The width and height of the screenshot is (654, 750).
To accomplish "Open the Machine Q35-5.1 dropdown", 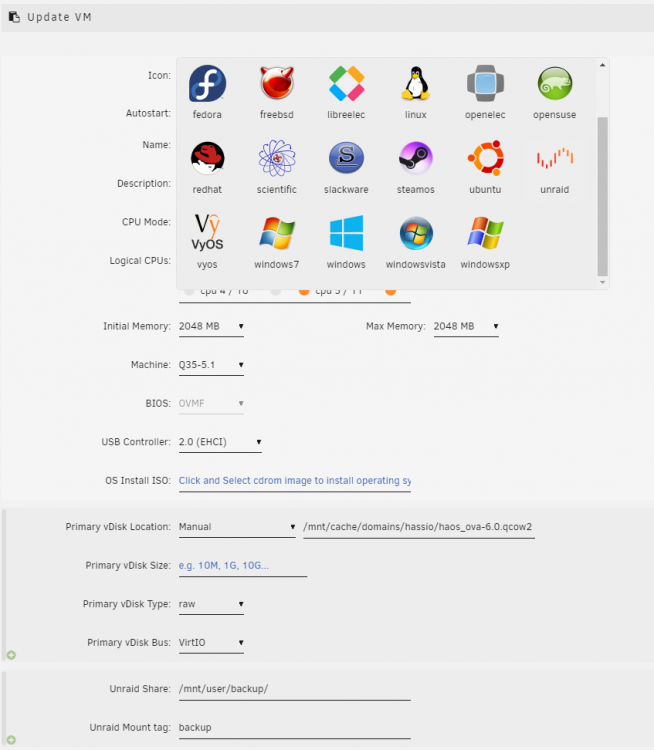I will pyautogui.click(x=211, y=365).
